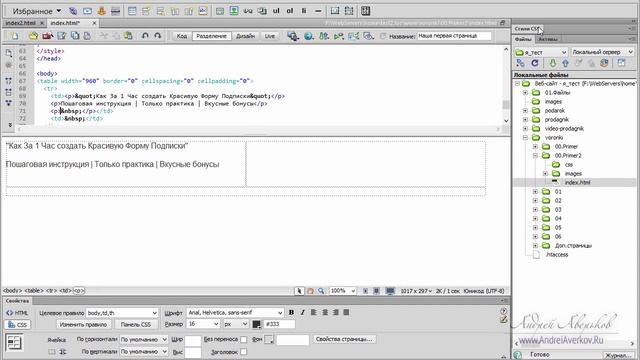Open the font size 16 dropdown

click(203, 324)
